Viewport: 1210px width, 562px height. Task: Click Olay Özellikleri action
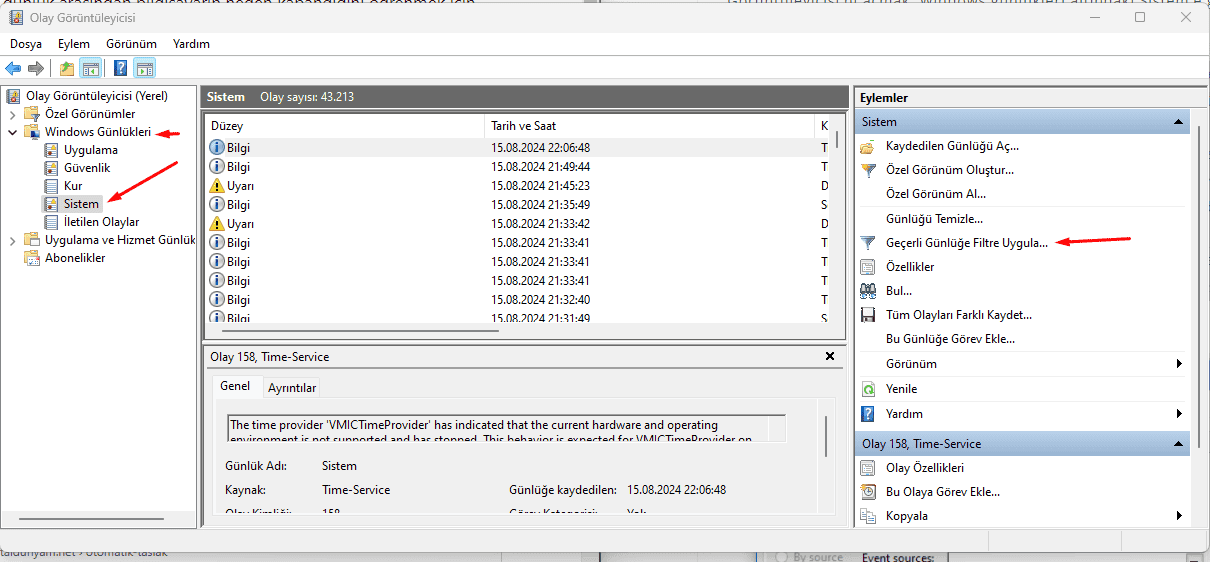tap(925, 468)
